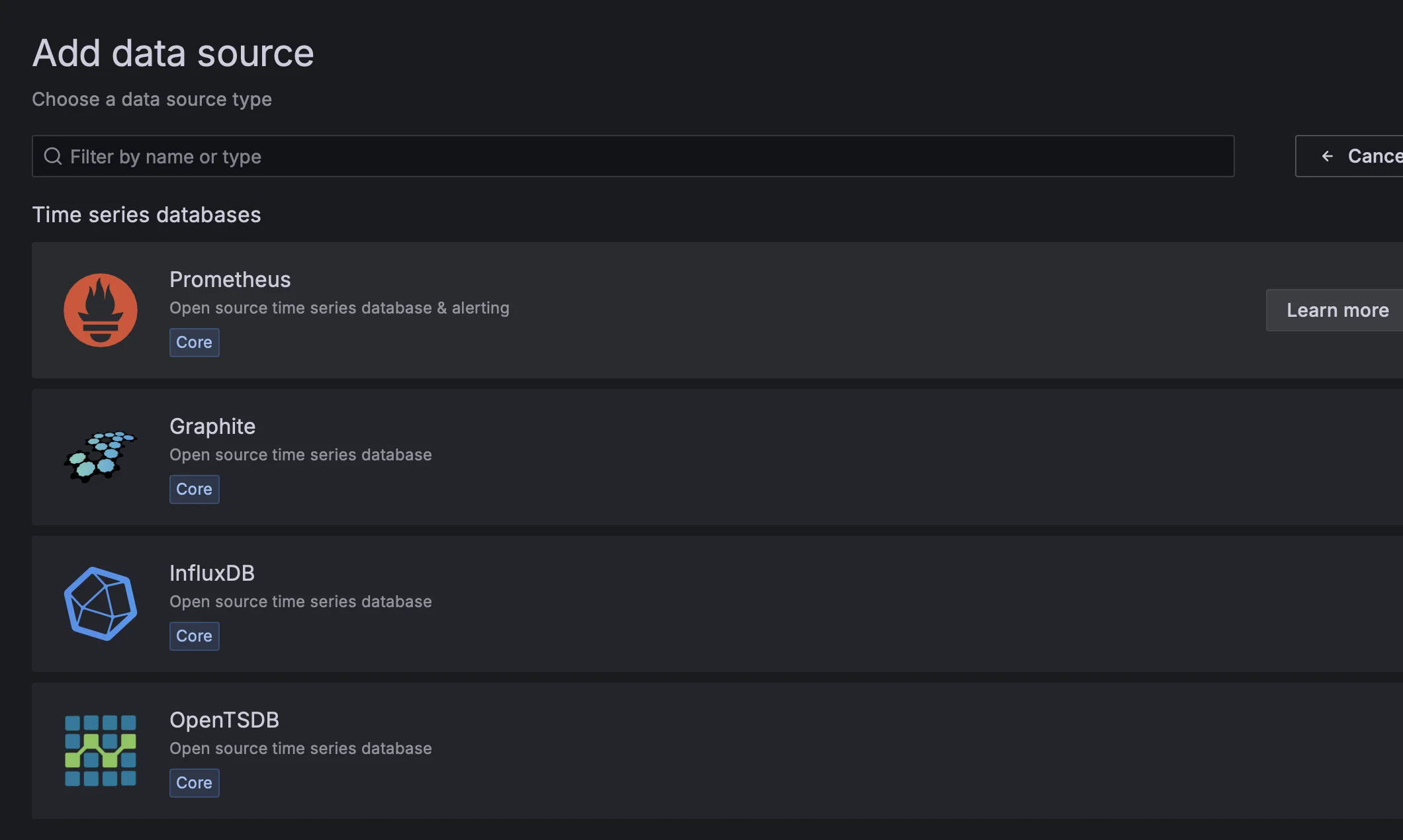Click Prometheus description about alerting
This screenshot has height=840, width=1403.
[x=339, y=308]
